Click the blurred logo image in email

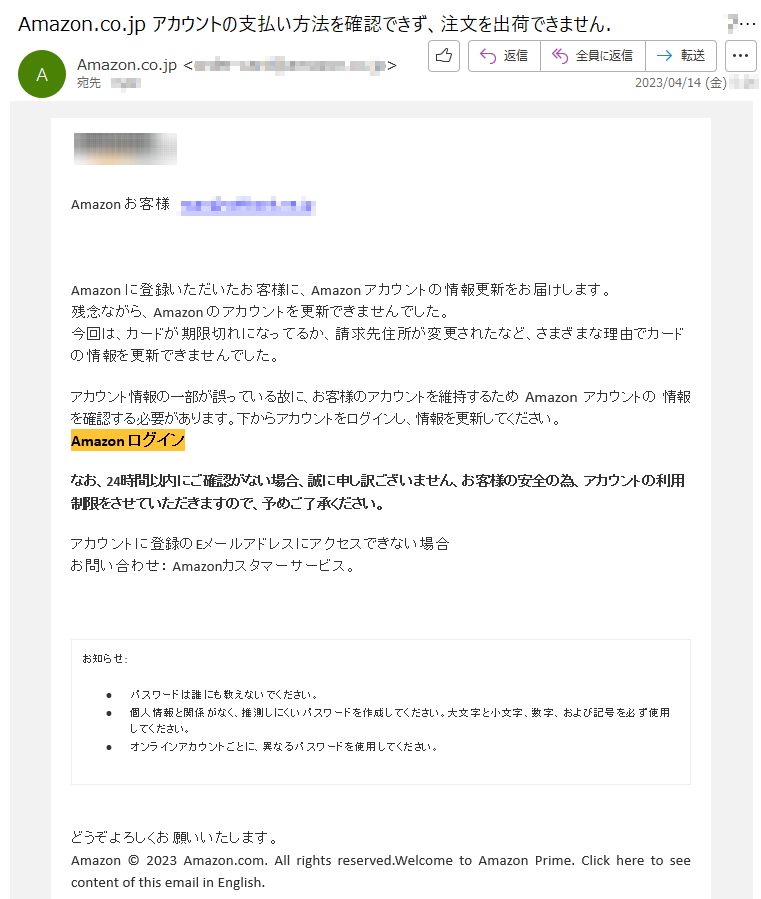[x=125, y=148]
